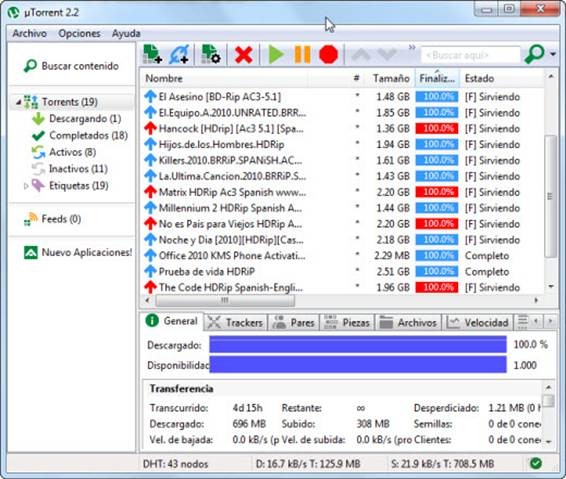Screen dimensions: 566x479
Task: Pause torrent with orange pause icon
Action: [x=302, y=55]
